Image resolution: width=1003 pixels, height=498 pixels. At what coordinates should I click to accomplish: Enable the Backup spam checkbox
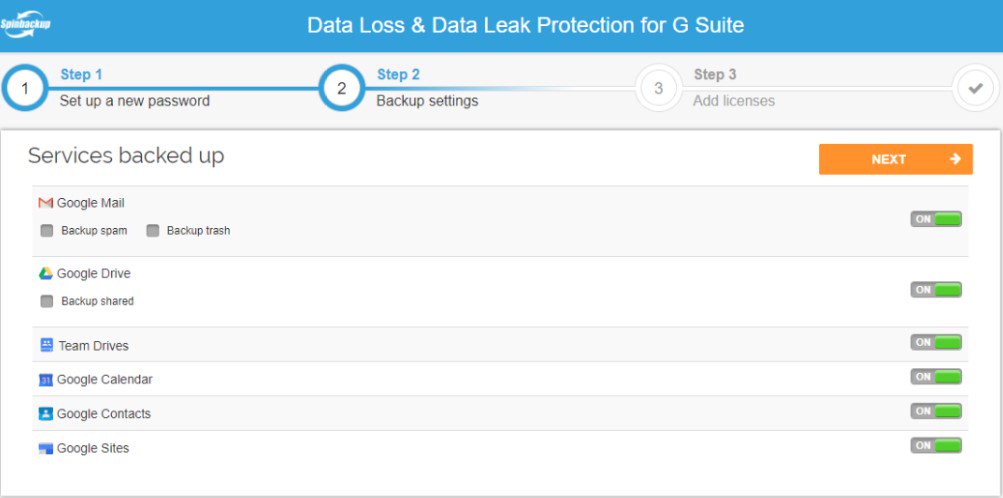[x=47, y=231]
